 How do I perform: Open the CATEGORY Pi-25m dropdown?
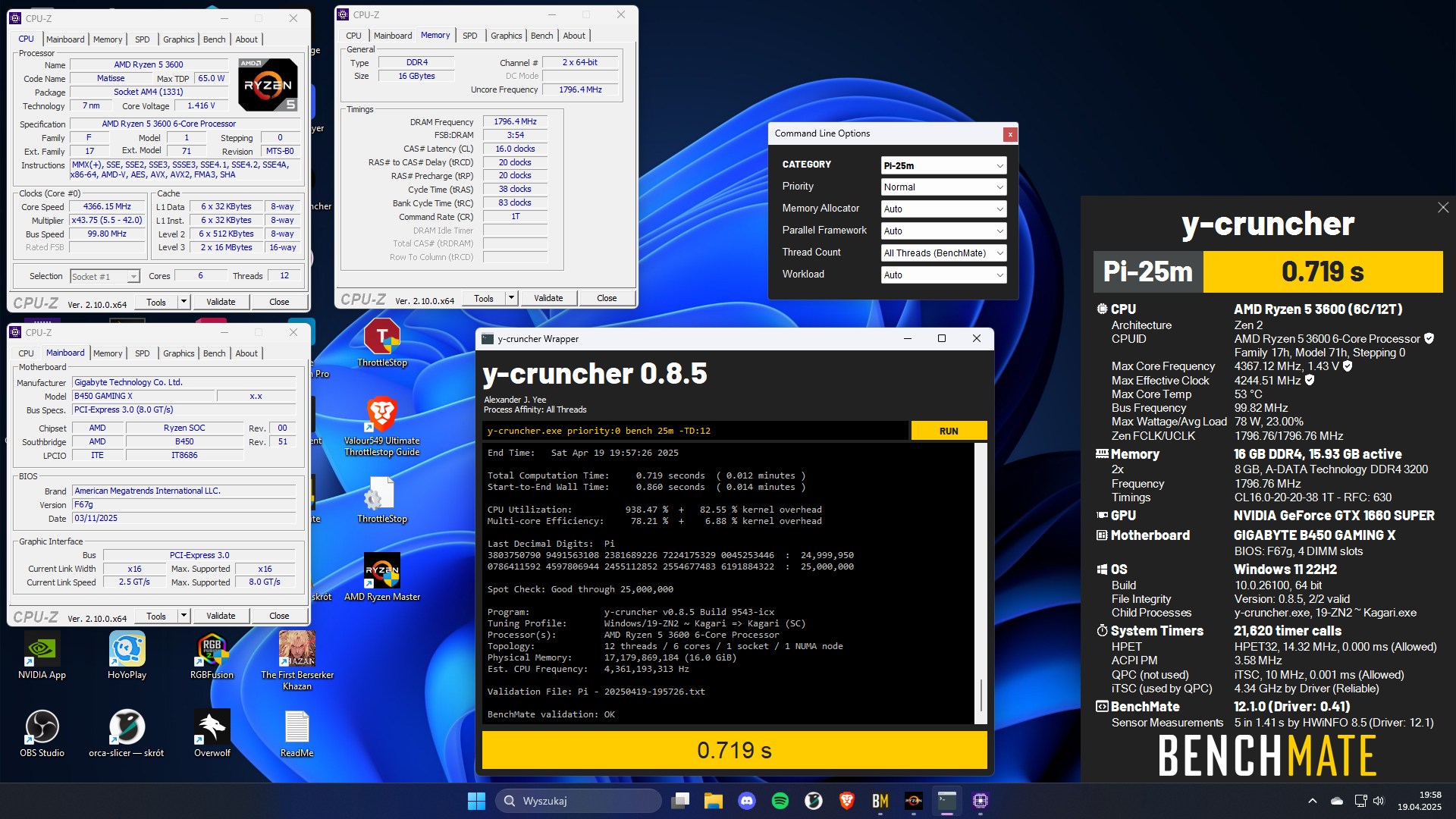(x=944, y=165)
